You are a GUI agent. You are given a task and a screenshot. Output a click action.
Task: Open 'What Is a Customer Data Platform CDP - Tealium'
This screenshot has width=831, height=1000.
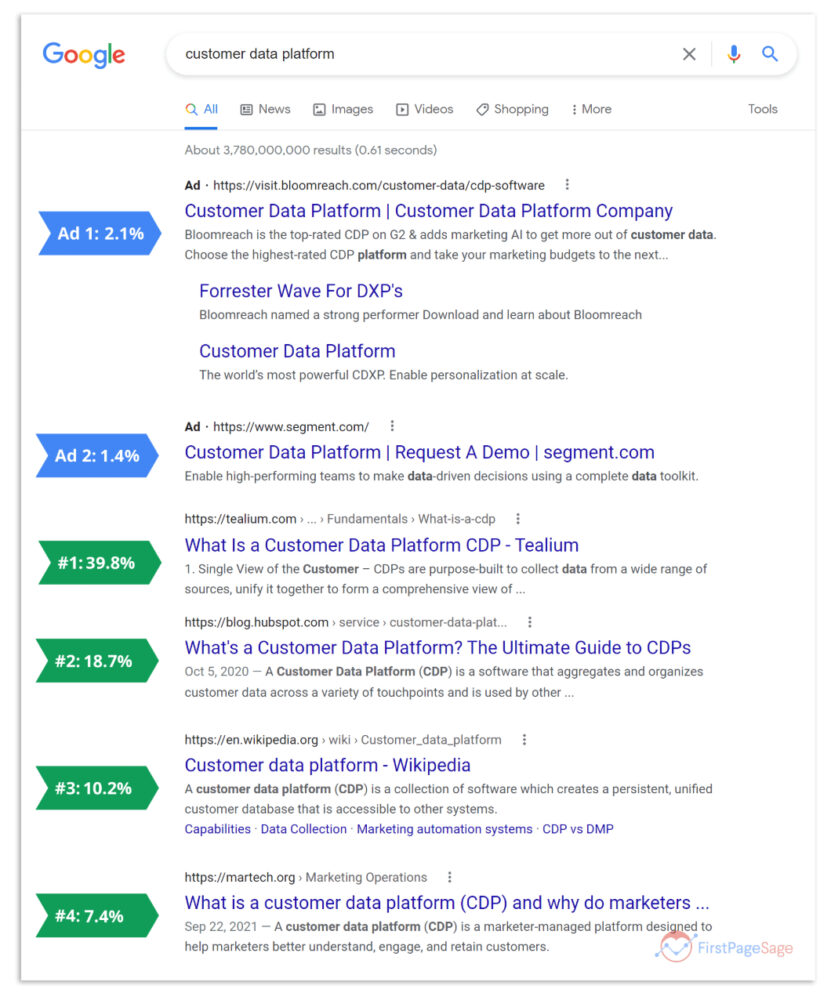tap(381, 545)
